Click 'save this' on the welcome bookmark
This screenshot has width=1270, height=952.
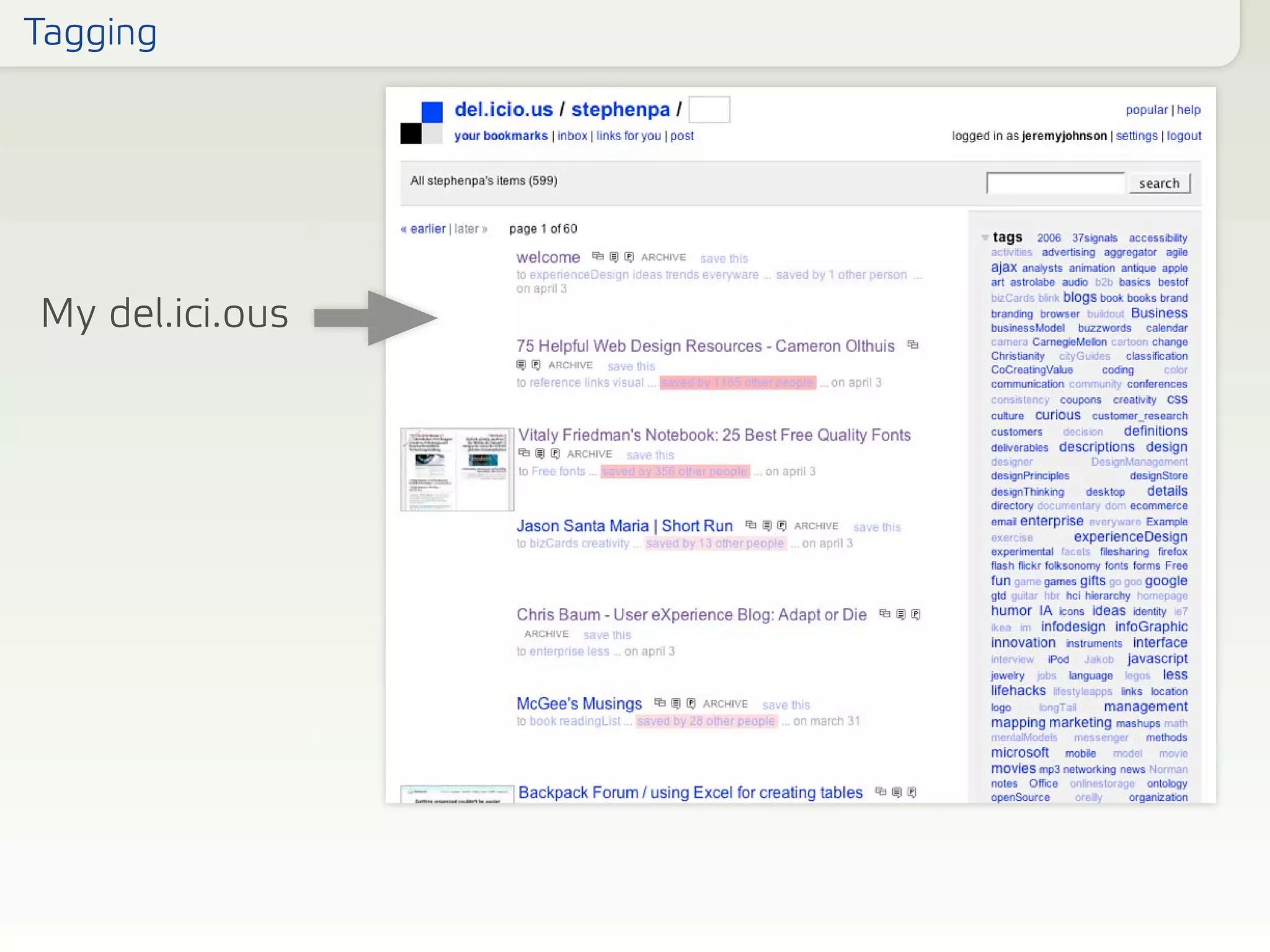pos(724,258)
